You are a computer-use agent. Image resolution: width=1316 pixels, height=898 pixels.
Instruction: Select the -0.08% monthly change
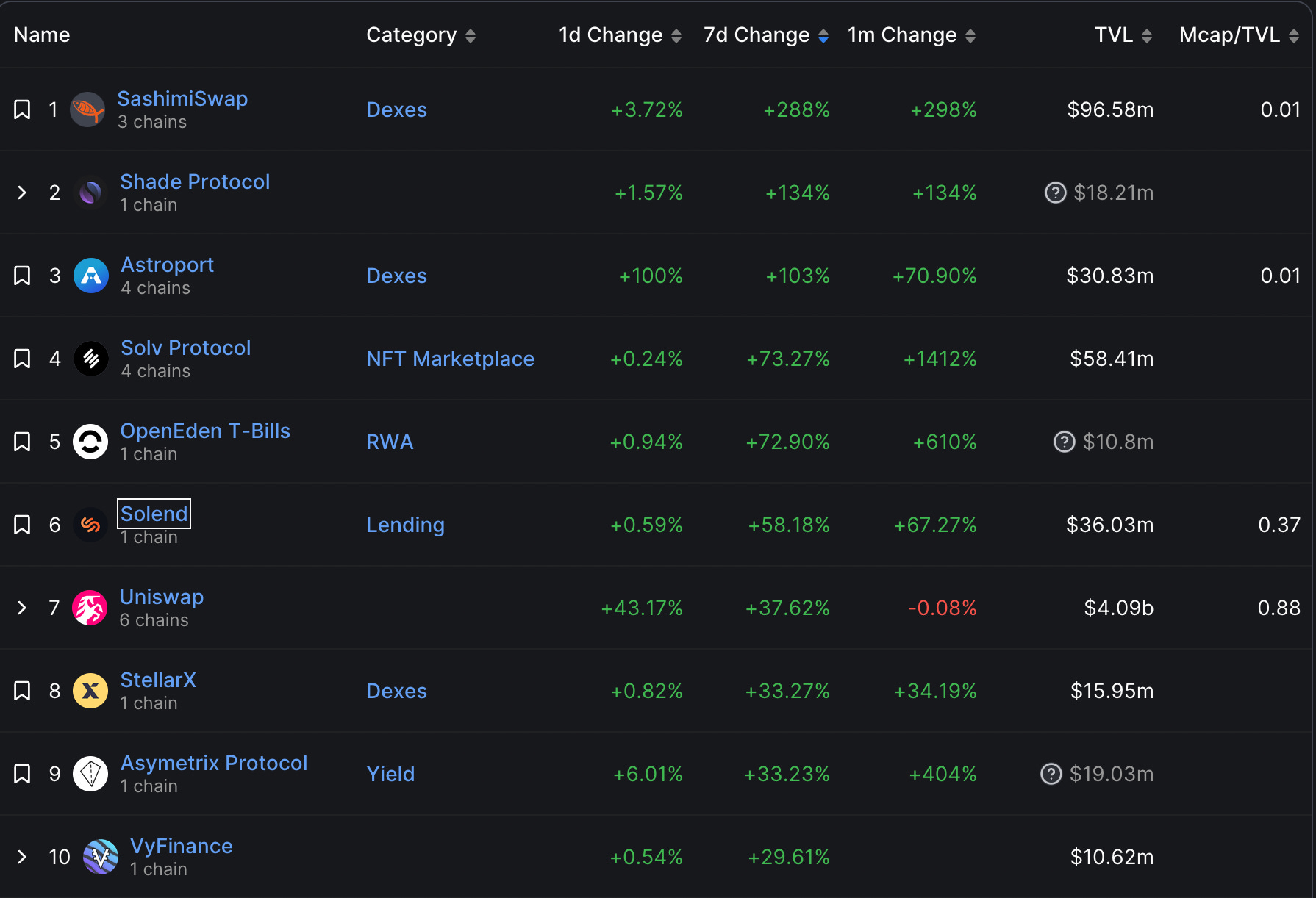tap(942, 608)
